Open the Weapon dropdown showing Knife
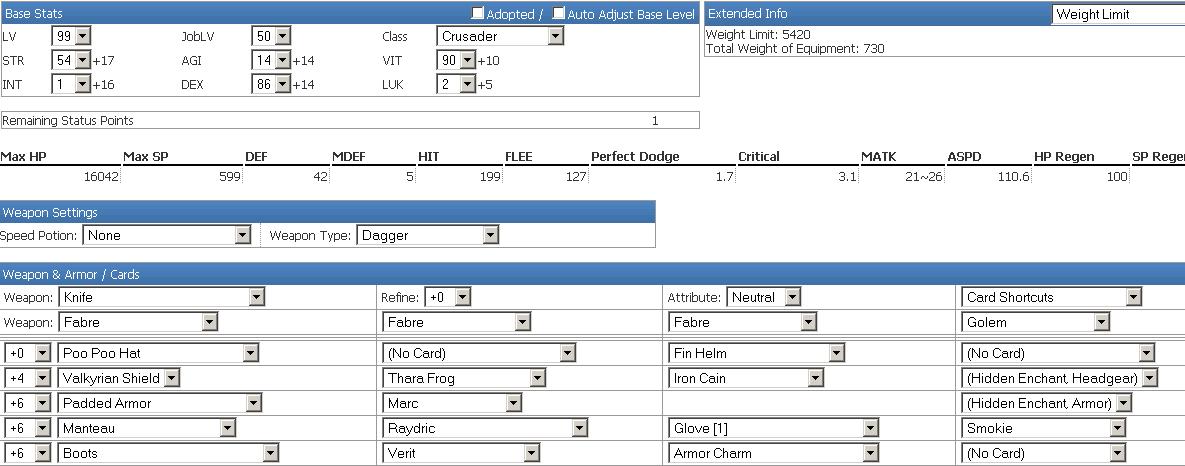 161,297
